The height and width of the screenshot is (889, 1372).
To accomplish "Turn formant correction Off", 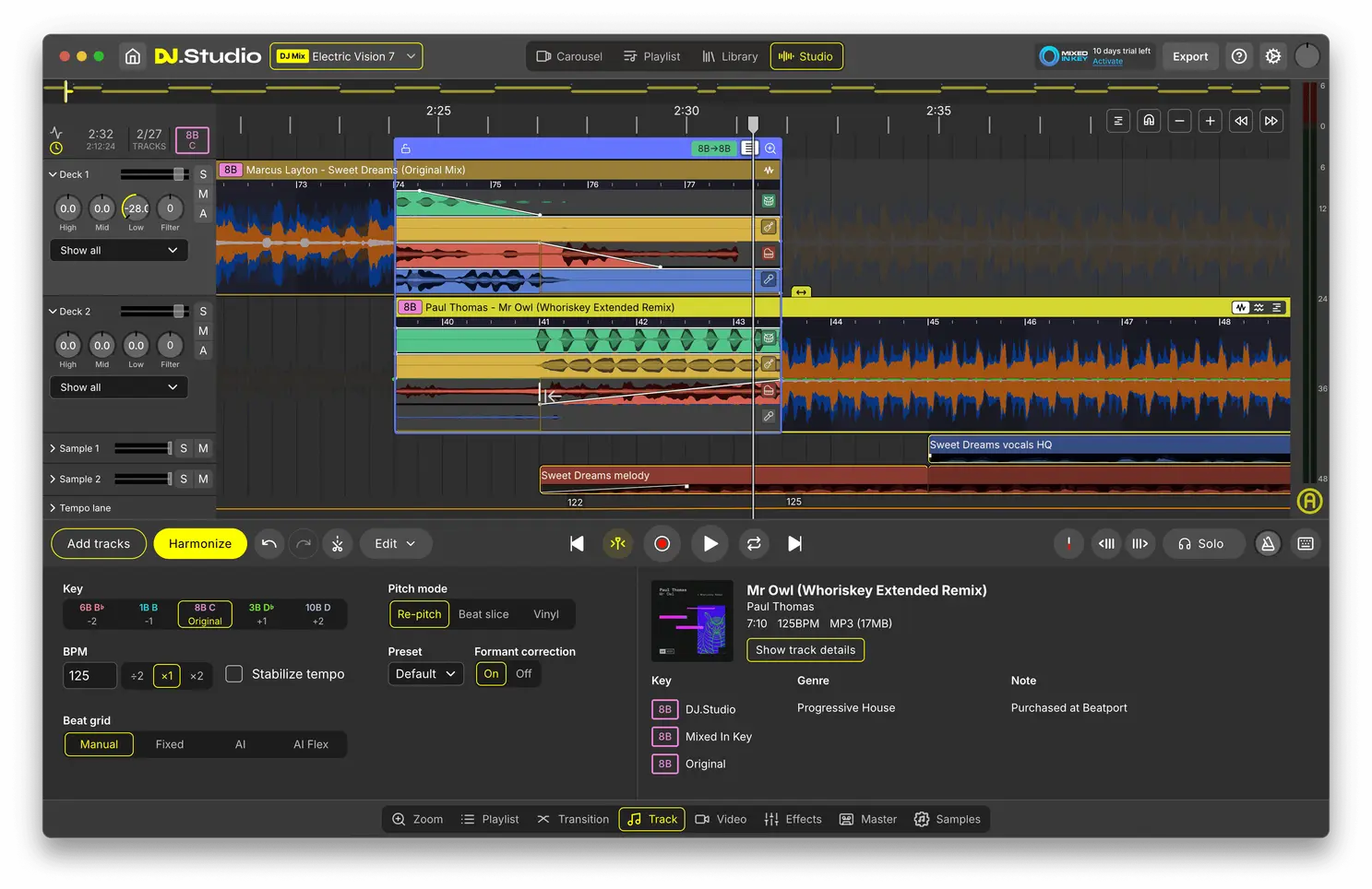I will pos(523,674).
